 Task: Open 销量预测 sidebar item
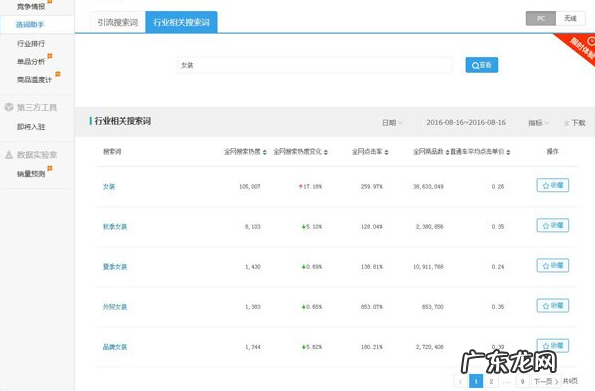click(31, 173)
